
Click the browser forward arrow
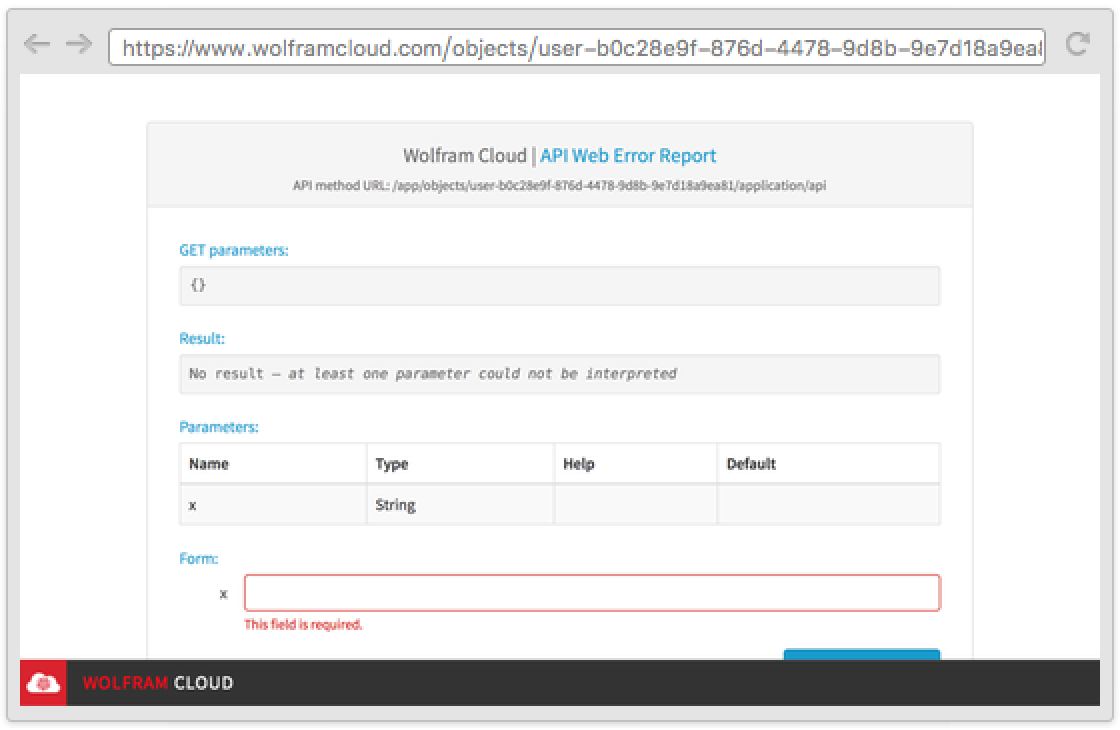pyautogui.click(x=78, y=44)
